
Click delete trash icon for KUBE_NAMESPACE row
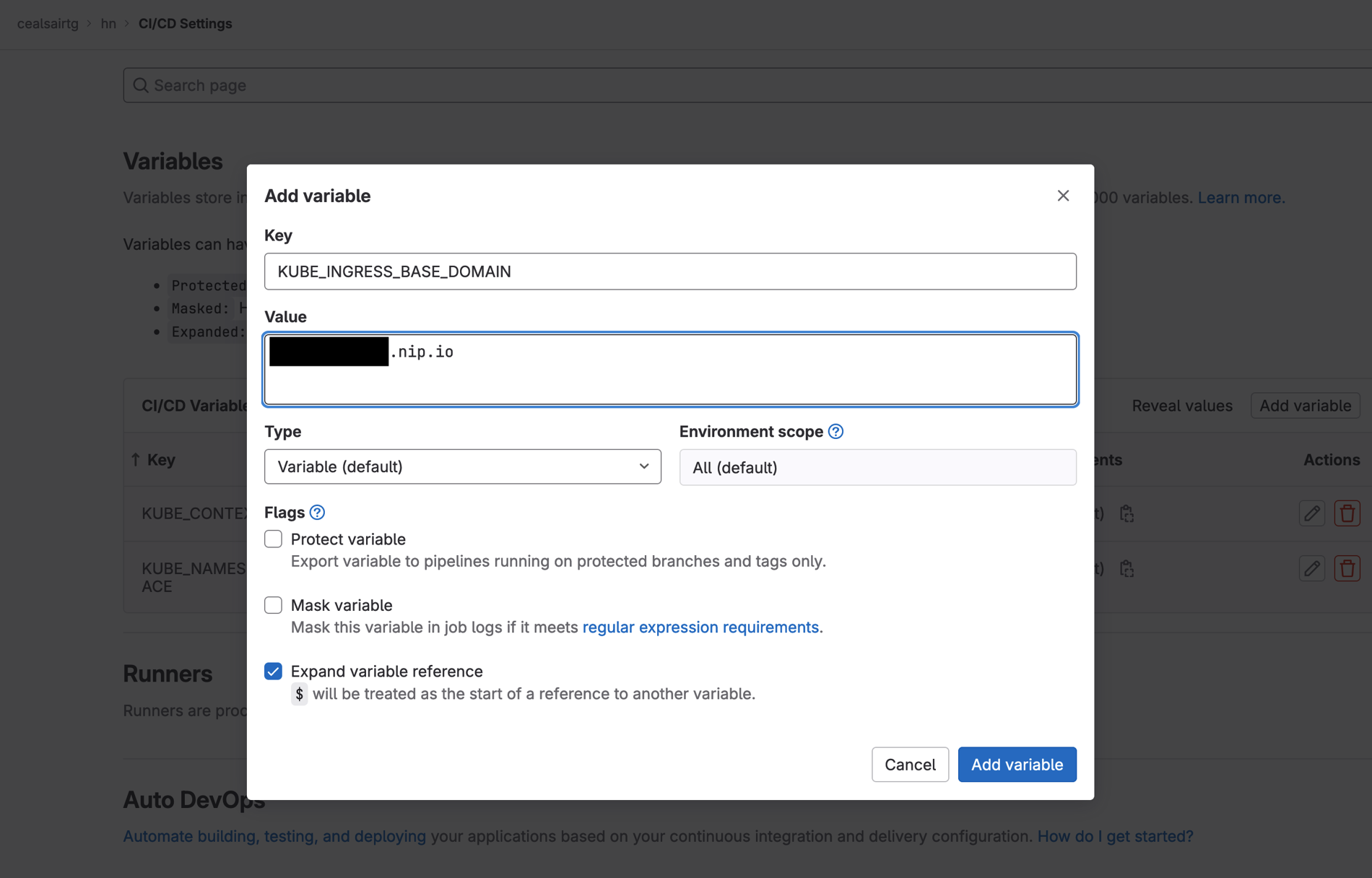[1347, 569]
